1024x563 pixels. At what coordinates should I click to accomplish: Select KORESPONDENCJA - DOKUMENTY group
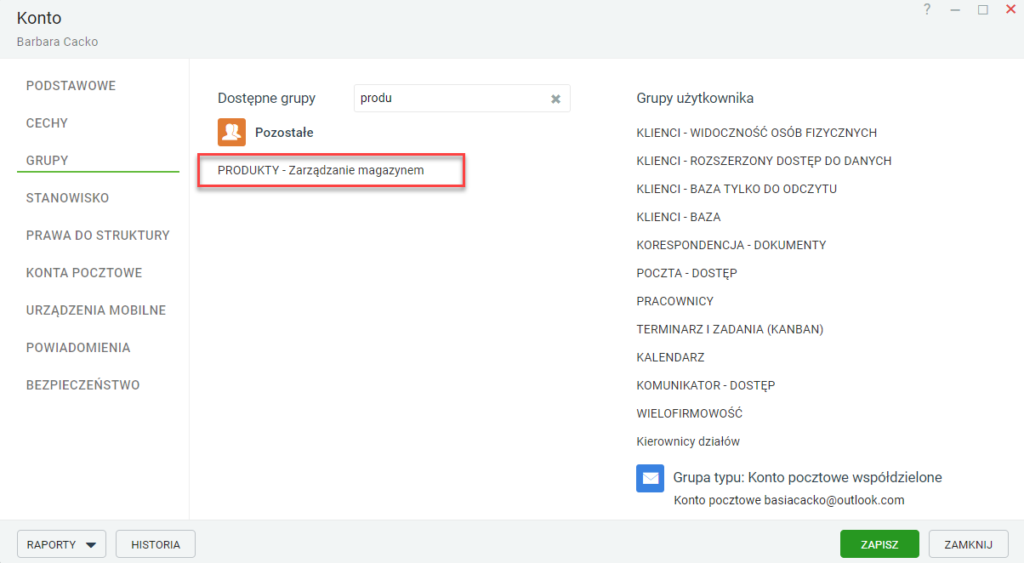(x=731, y=245)
